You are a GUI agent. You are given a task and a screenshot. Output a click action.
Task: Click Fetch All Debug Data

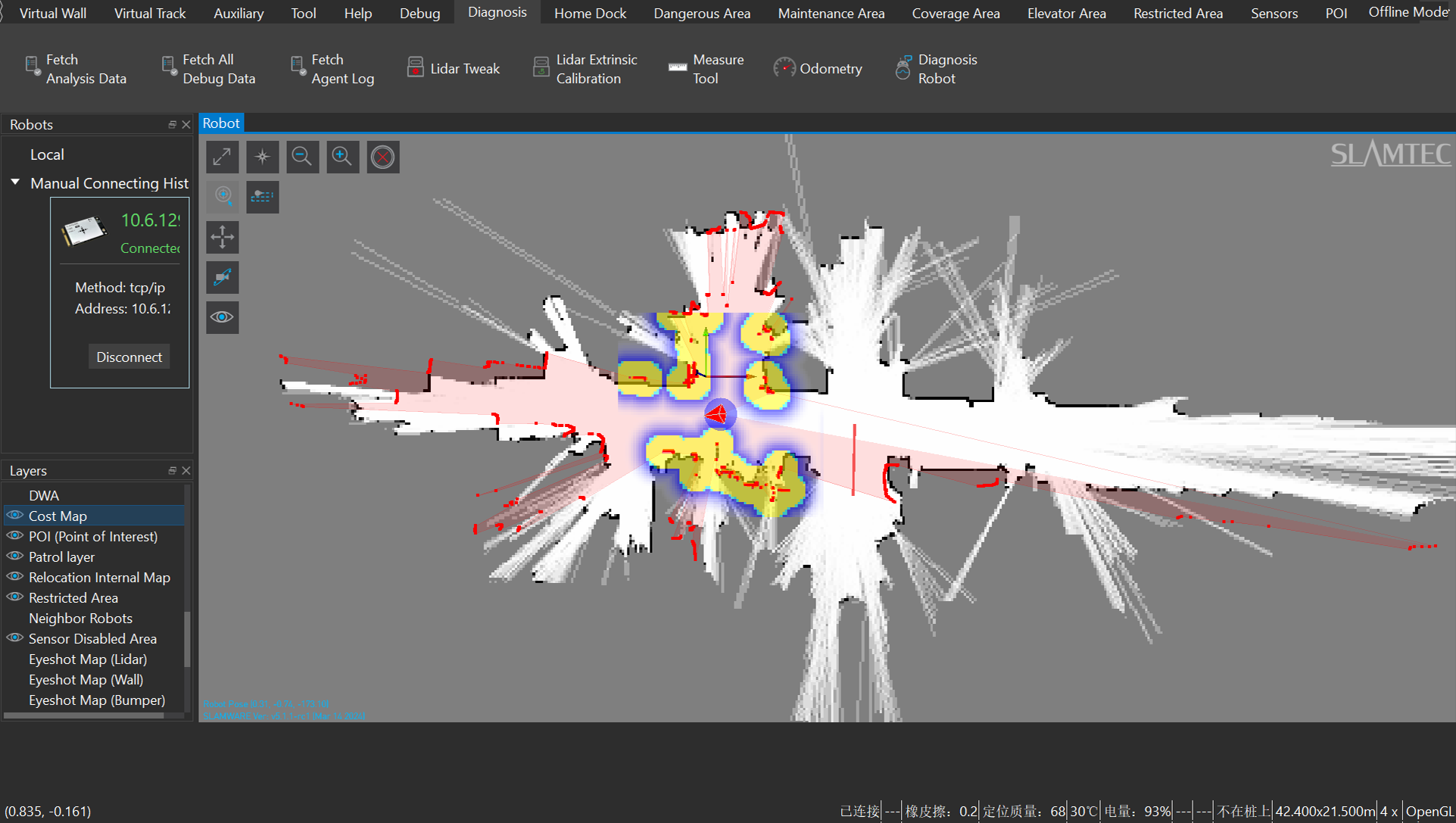[x=210, y=68]
